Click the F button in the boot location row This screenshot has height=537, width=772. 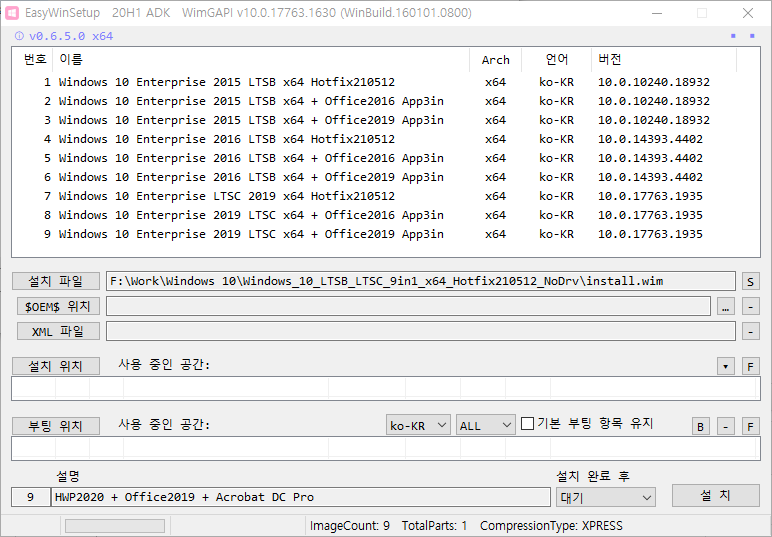tap(750, 426)
